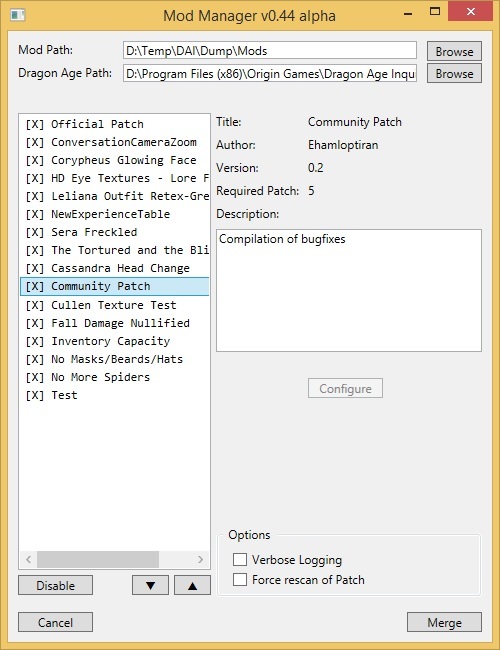Move selected mod up with up arrow
500x650 pixels.
pos(192,585)
